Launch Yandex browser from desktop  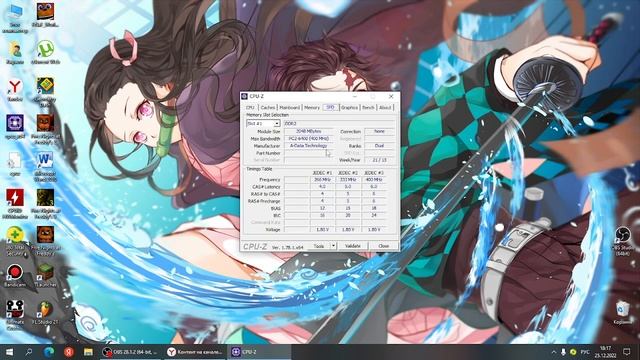pyautogui.click(x=15, y=90)
